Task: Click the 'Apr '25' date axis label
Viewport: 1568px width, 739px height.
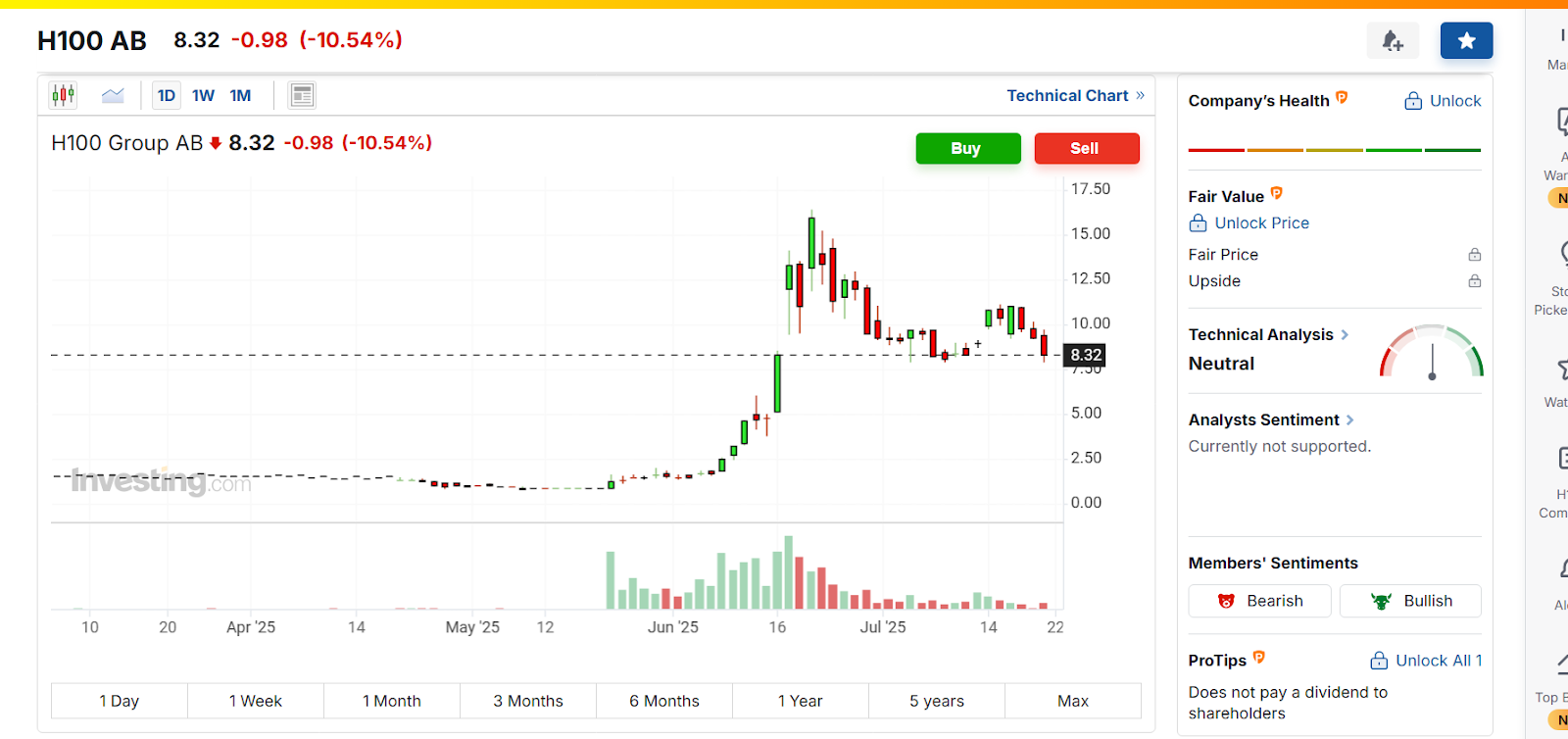Action: point(251,627)
